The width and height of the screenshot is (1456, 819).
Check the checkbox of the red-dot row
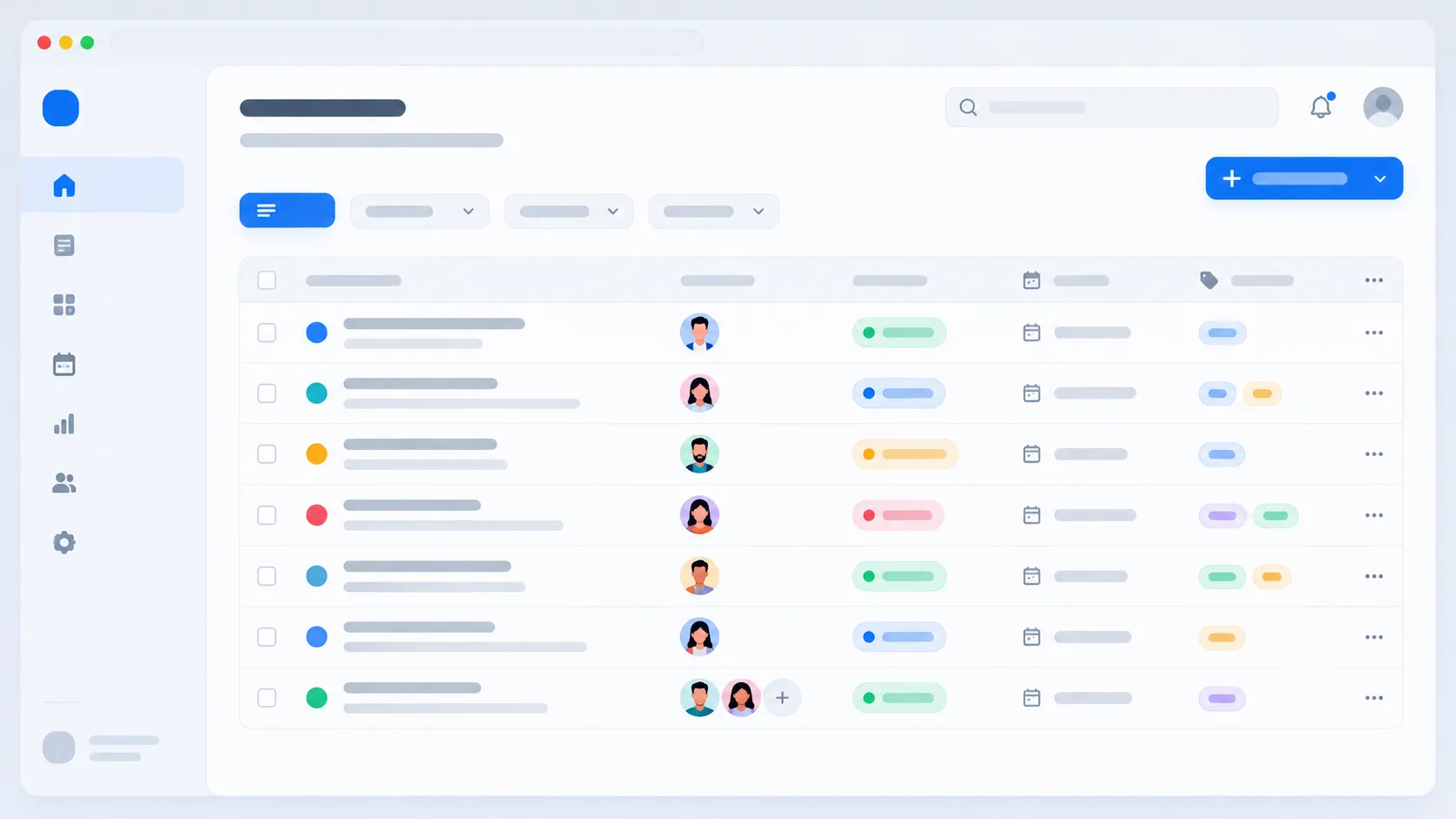tap(266, 515)
